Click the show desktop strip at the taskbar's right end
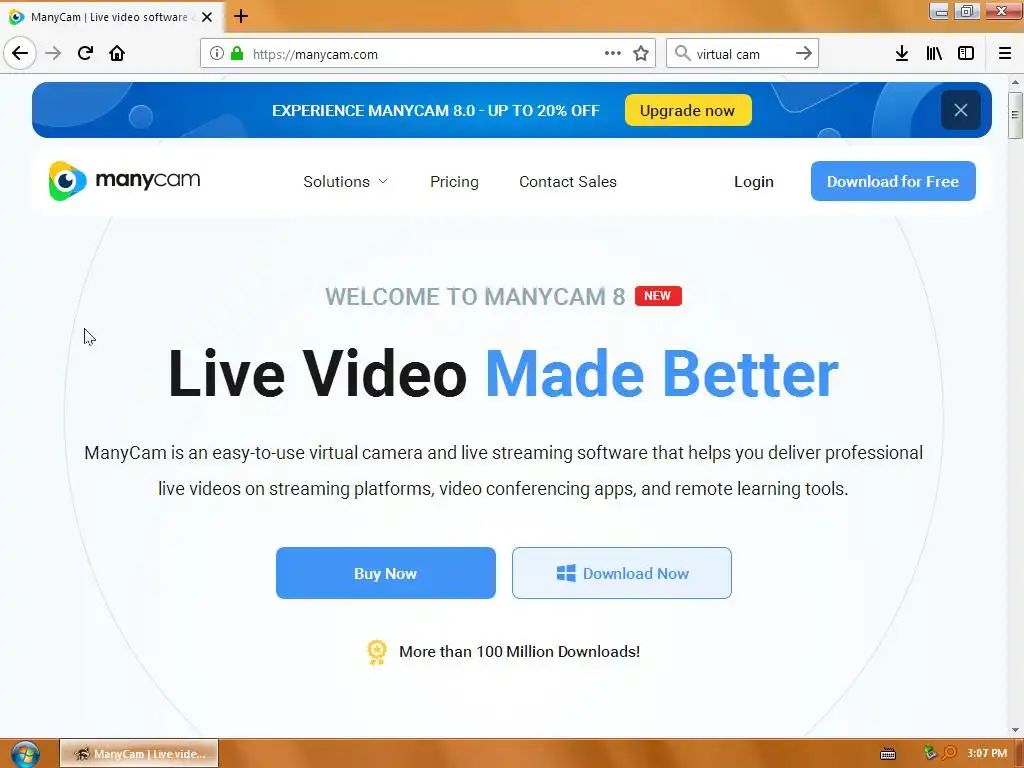 [x=1019, y=754]
